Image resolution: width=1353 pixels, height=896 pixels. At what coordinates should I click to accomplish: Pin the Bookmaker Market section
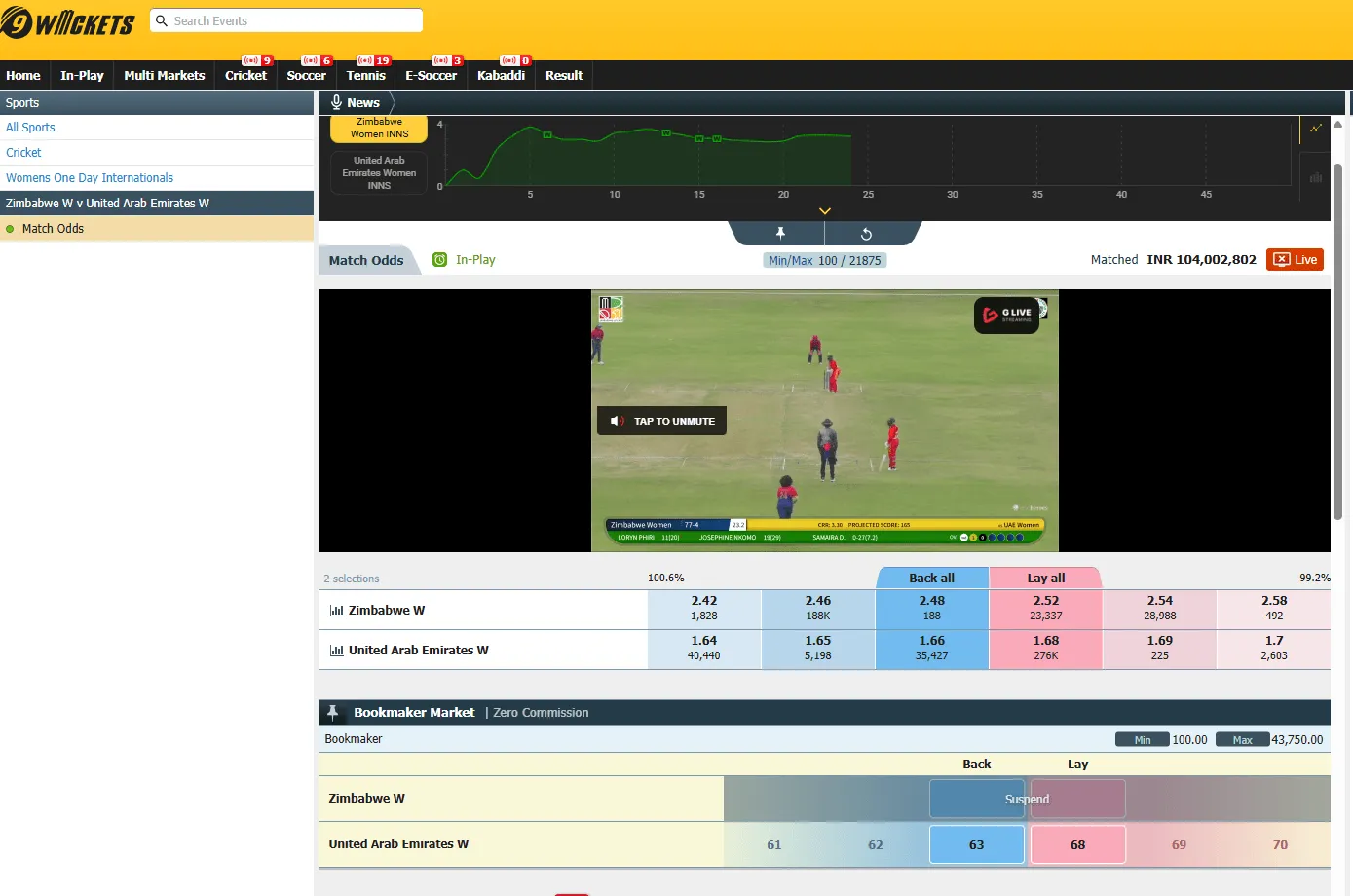331,712
